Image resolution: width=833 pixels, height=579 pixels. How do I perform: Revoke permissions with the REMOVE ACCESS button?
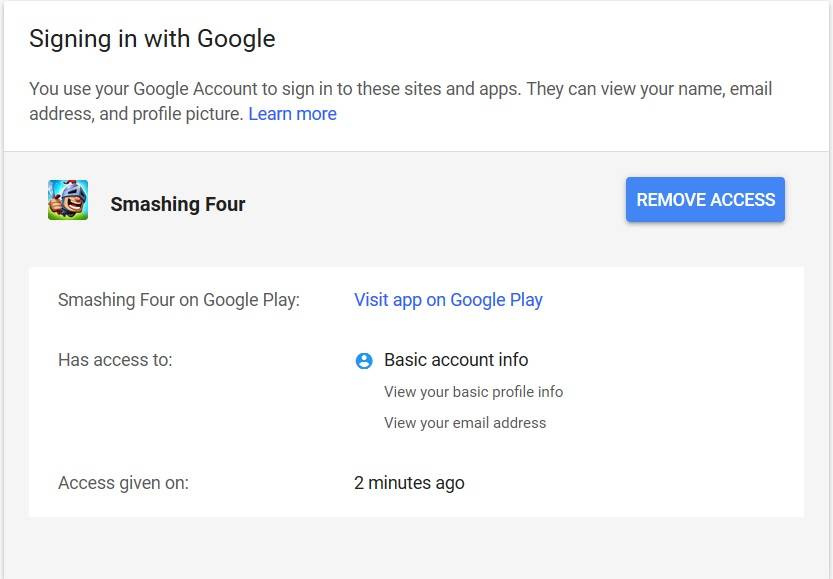click(705, 199)
